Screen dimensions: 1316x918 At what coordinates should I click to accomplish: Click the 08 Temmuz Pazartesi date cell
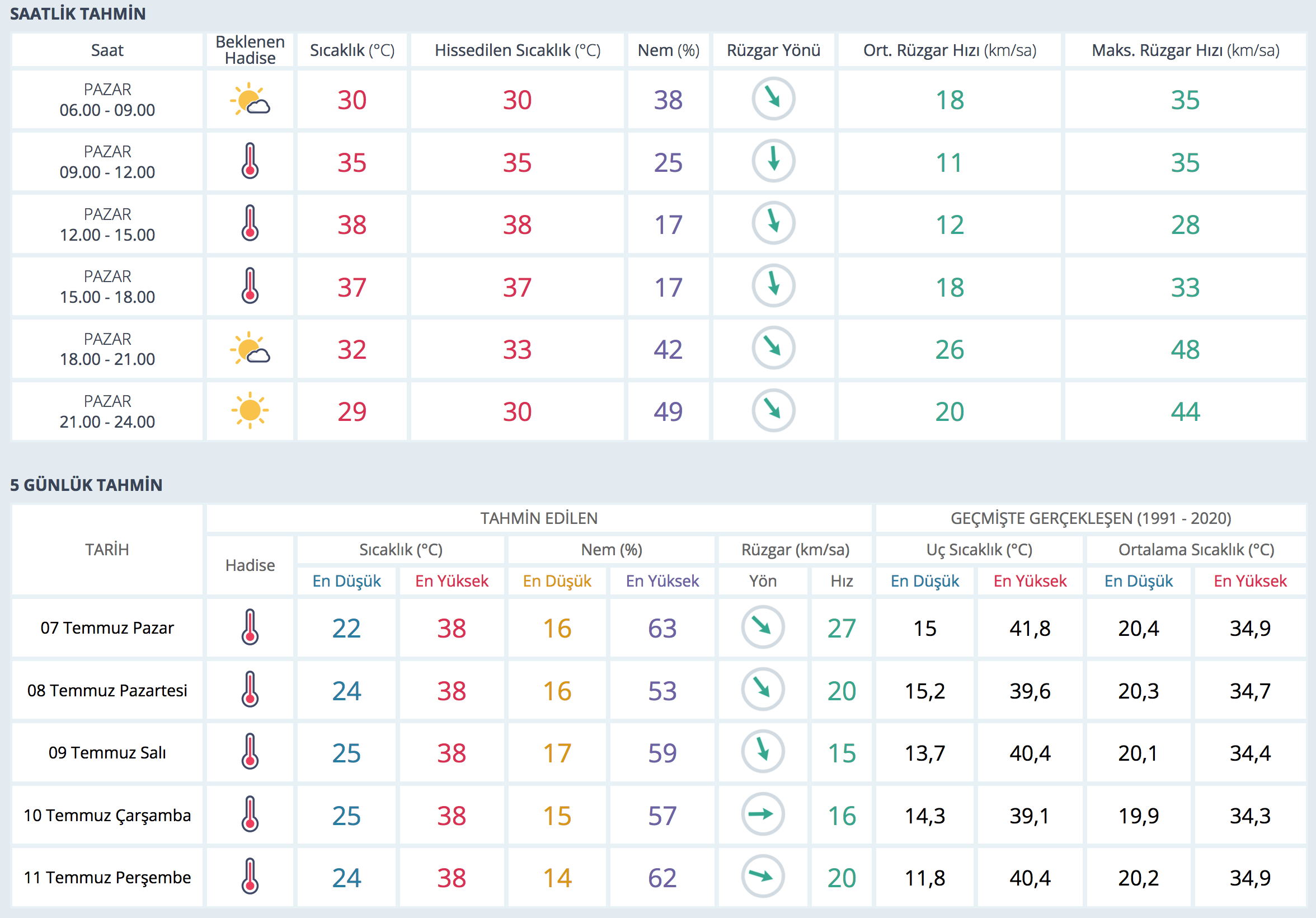tap(107, 690)
